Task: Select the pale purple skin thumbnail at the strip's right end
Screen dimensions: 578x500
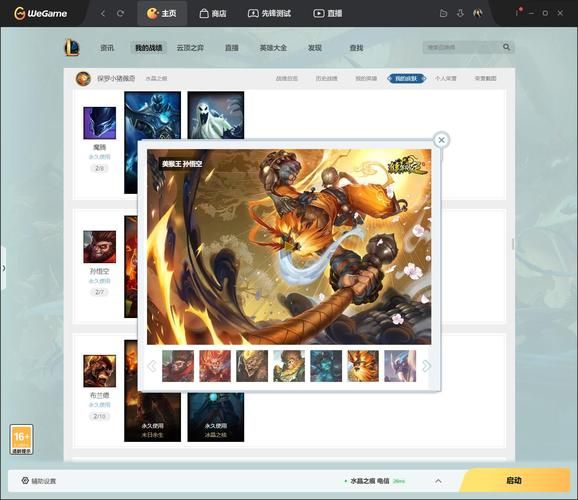Action: tap(400, 366)
